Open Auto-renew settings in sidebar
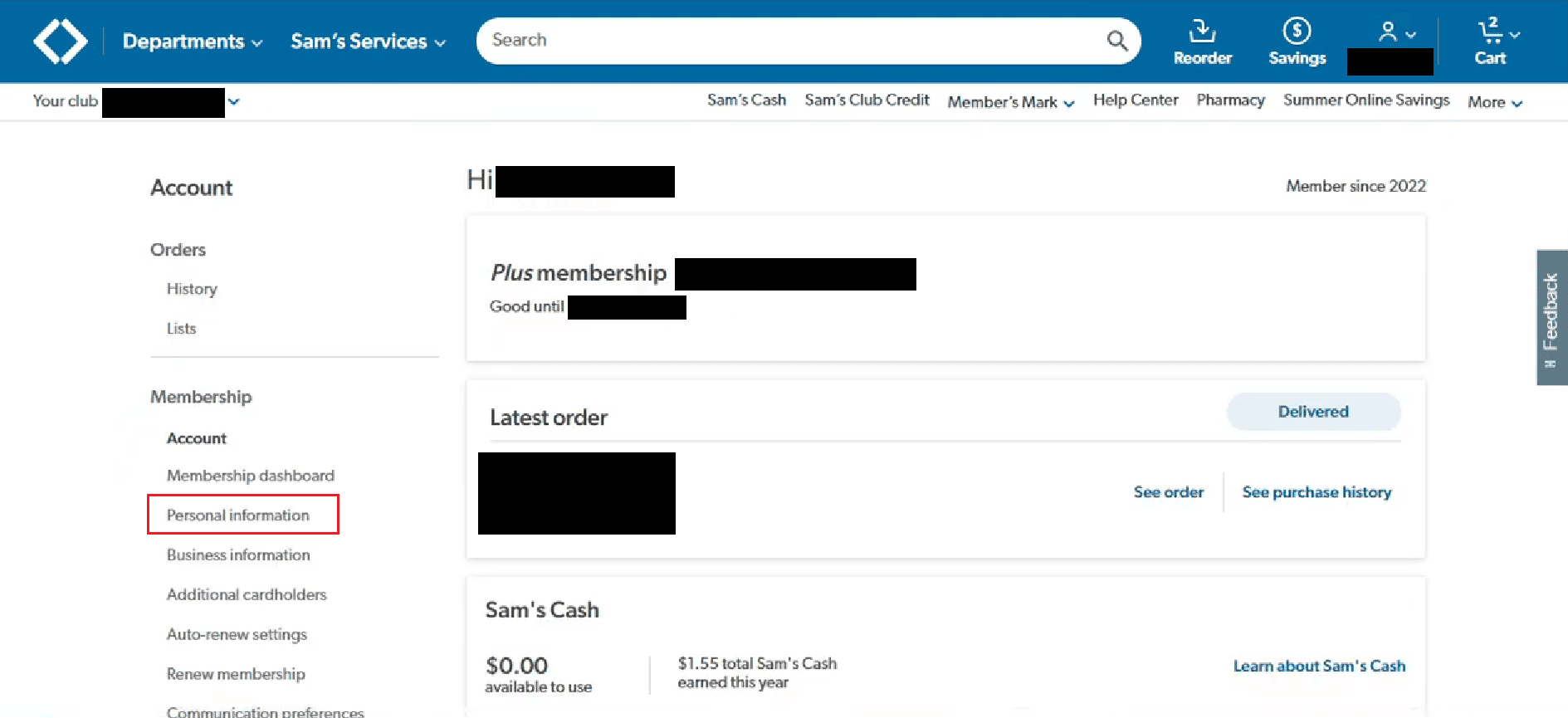The image size is (1568, 718). 237,634
